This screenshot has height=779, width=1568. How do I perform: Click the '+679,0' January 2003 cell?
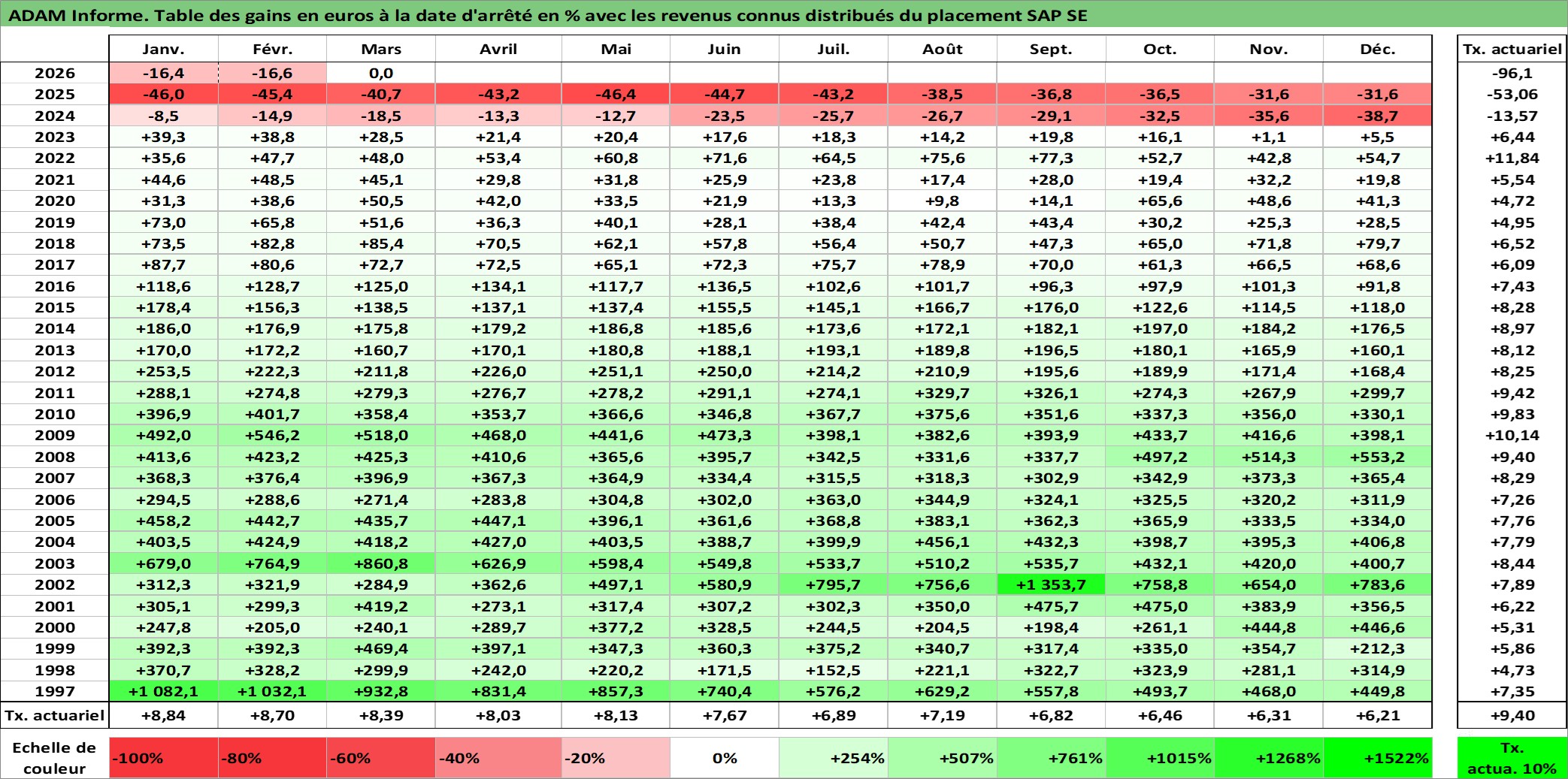click(x=164, y=563)
